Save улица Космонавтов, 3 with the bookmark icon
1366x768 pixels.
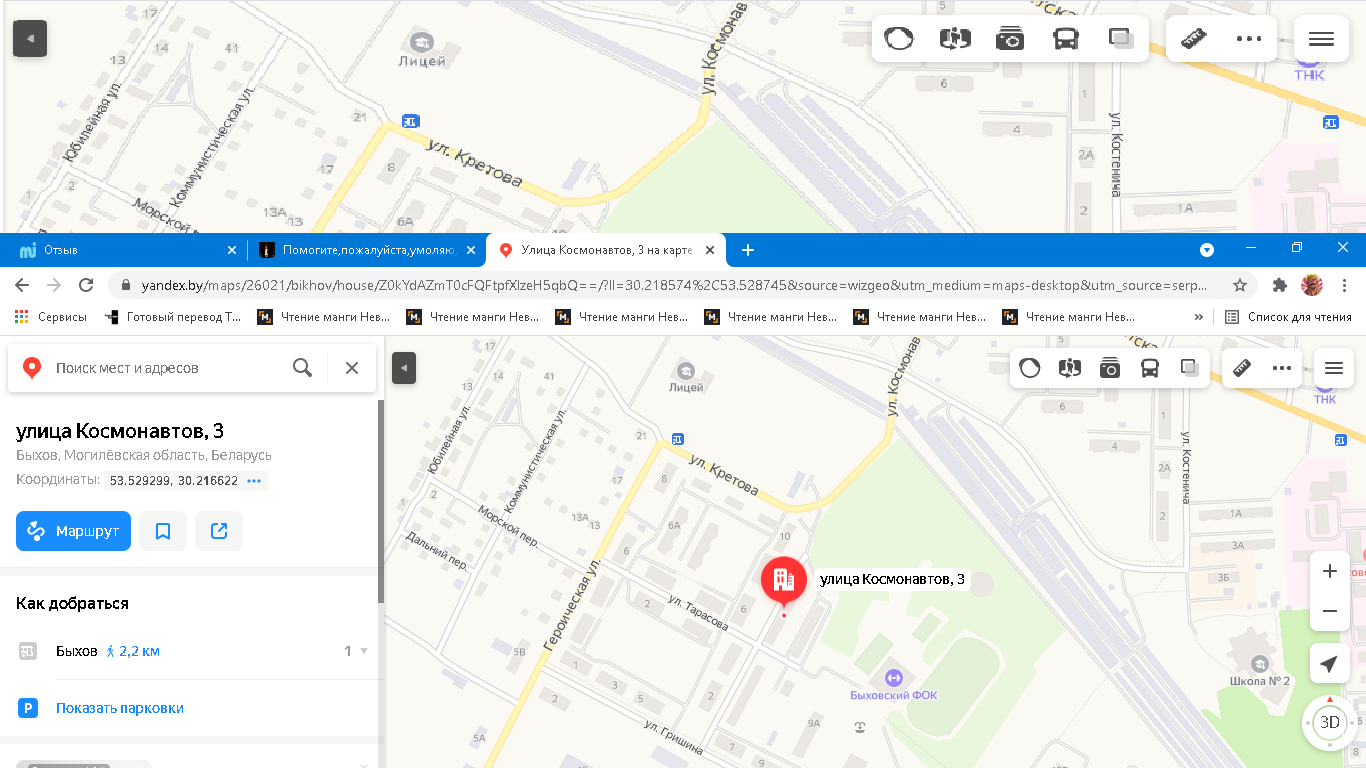coord(163,531)
